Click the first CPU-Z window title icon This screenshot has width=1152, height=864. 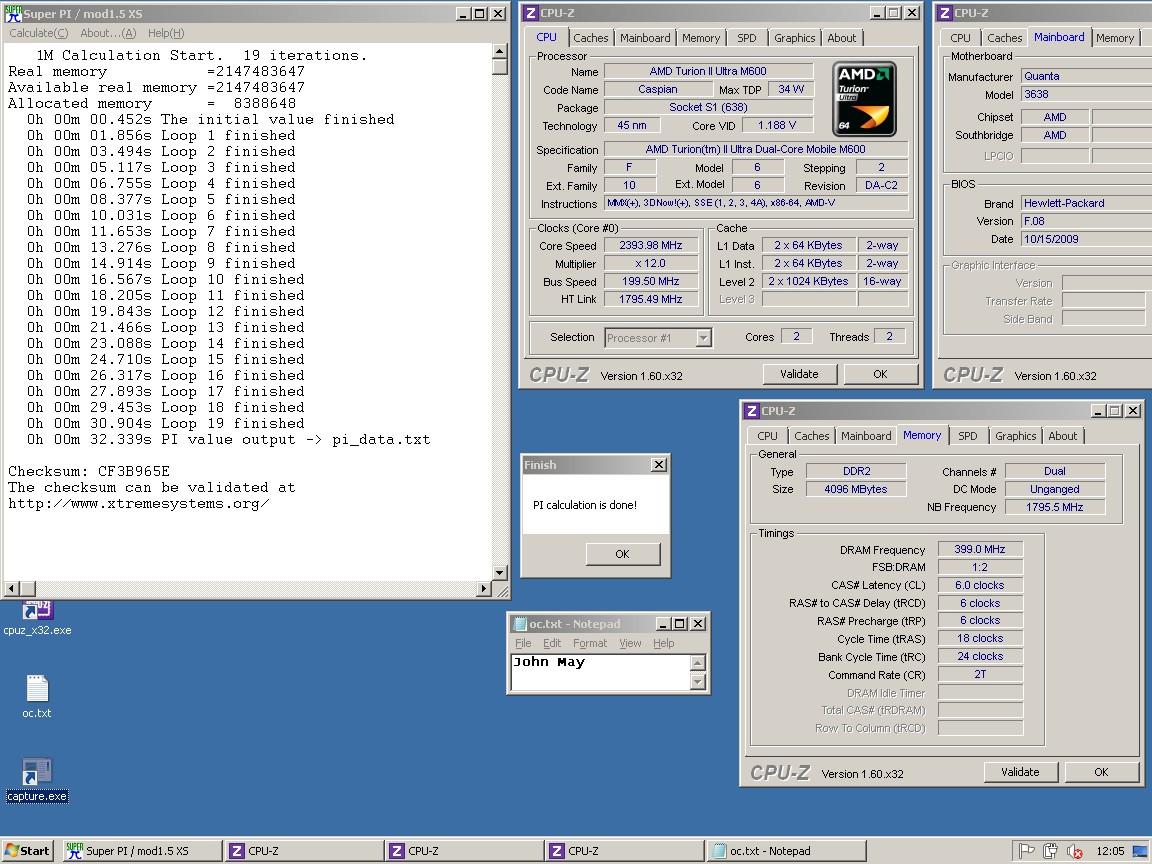pyautogui.click(x=530, y=13)
